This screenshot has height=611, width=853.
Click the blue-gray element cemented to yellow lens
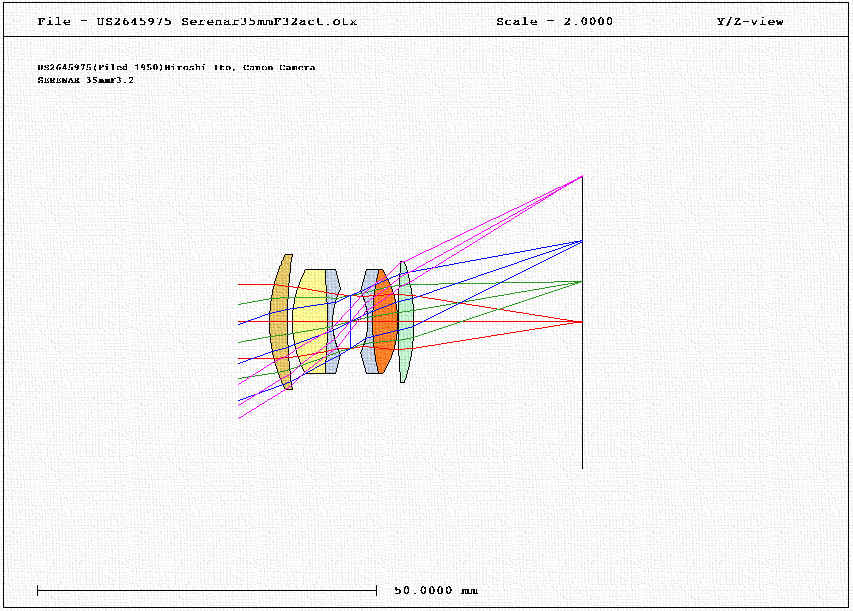coord(332,321)
